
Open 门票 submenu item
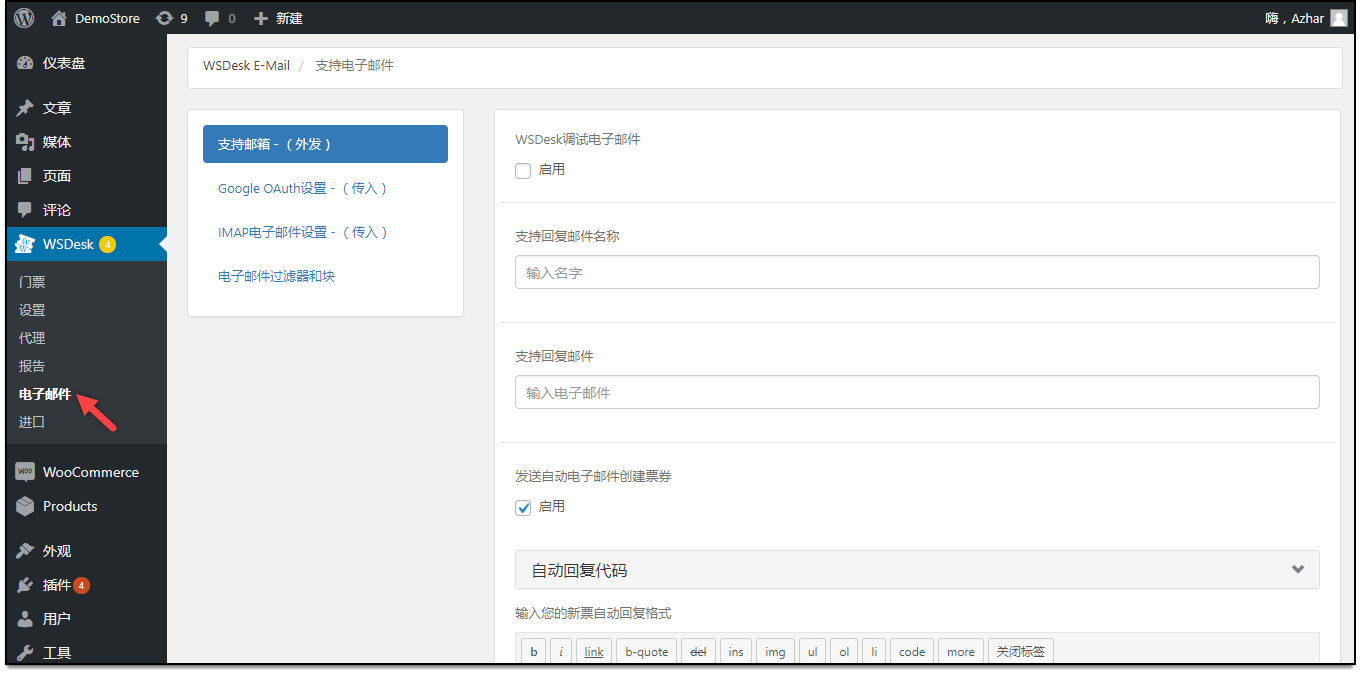pos(32,282)
